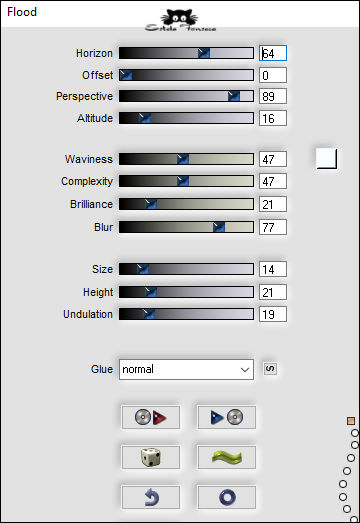Click the dice randomize button
The width and height of the screenshot is (360, 523).
point(151,457)
